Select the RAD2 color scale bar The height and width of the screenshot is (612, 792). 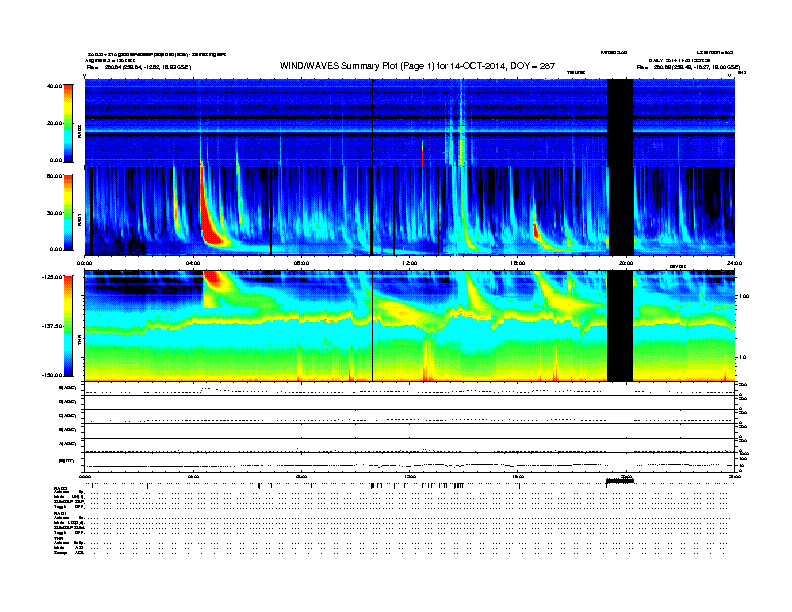[68, 123]
